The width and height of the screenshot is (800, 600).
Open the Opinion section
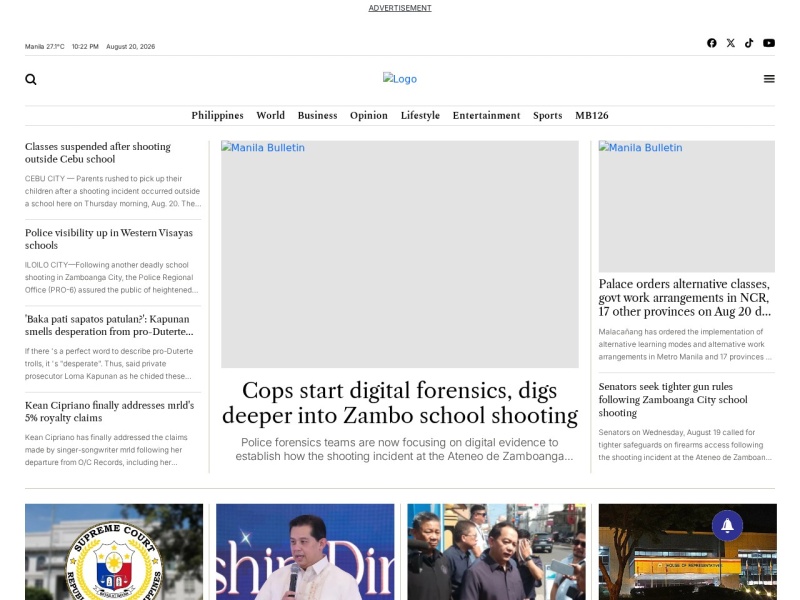click(x=369, y=115)
